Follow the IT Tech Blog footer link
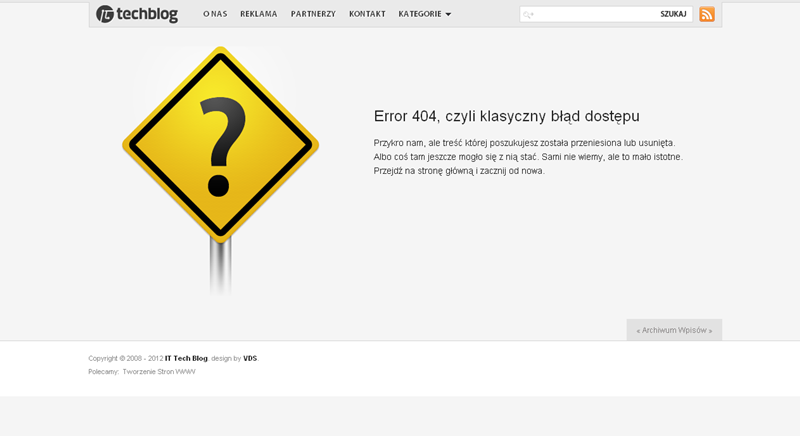Screen dimensions: 800x436 point(186,358)
